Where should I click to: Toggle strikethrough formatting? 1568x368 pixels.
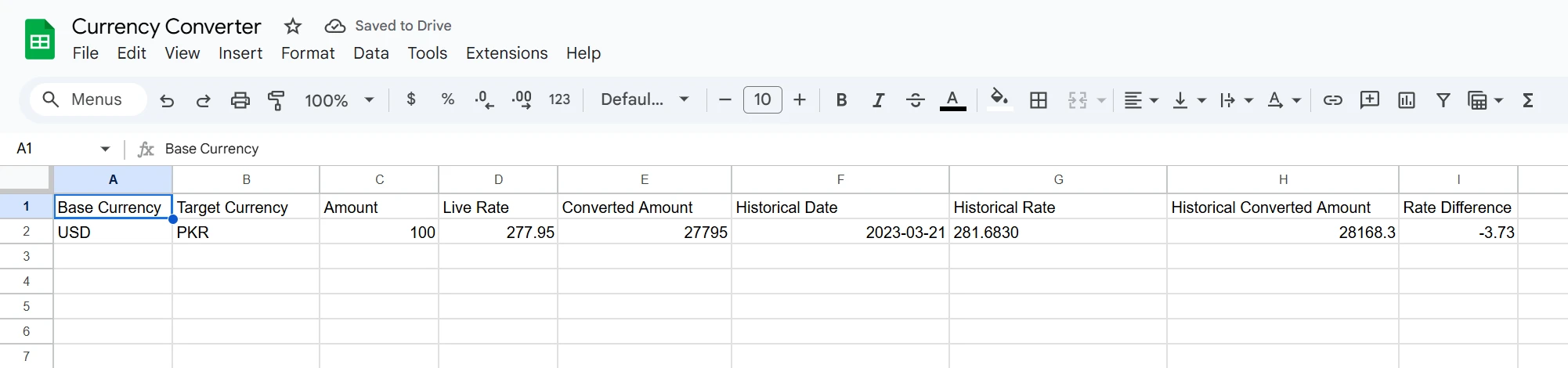pos(916,100)
